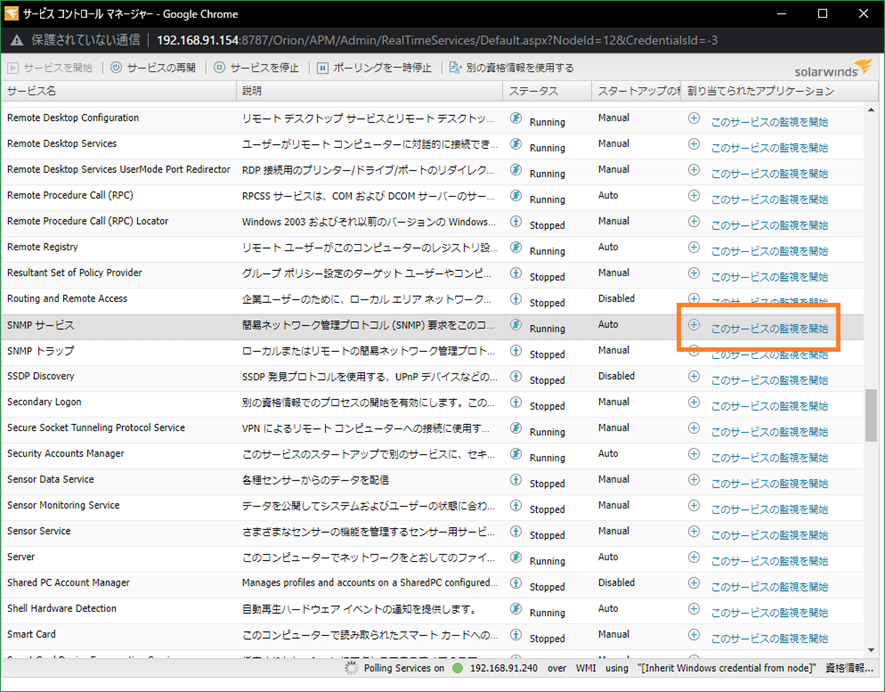The height and width of the screenshot is (692, 885).
Task: Select the Sensor Data Service name
Action: pos(50,479)
